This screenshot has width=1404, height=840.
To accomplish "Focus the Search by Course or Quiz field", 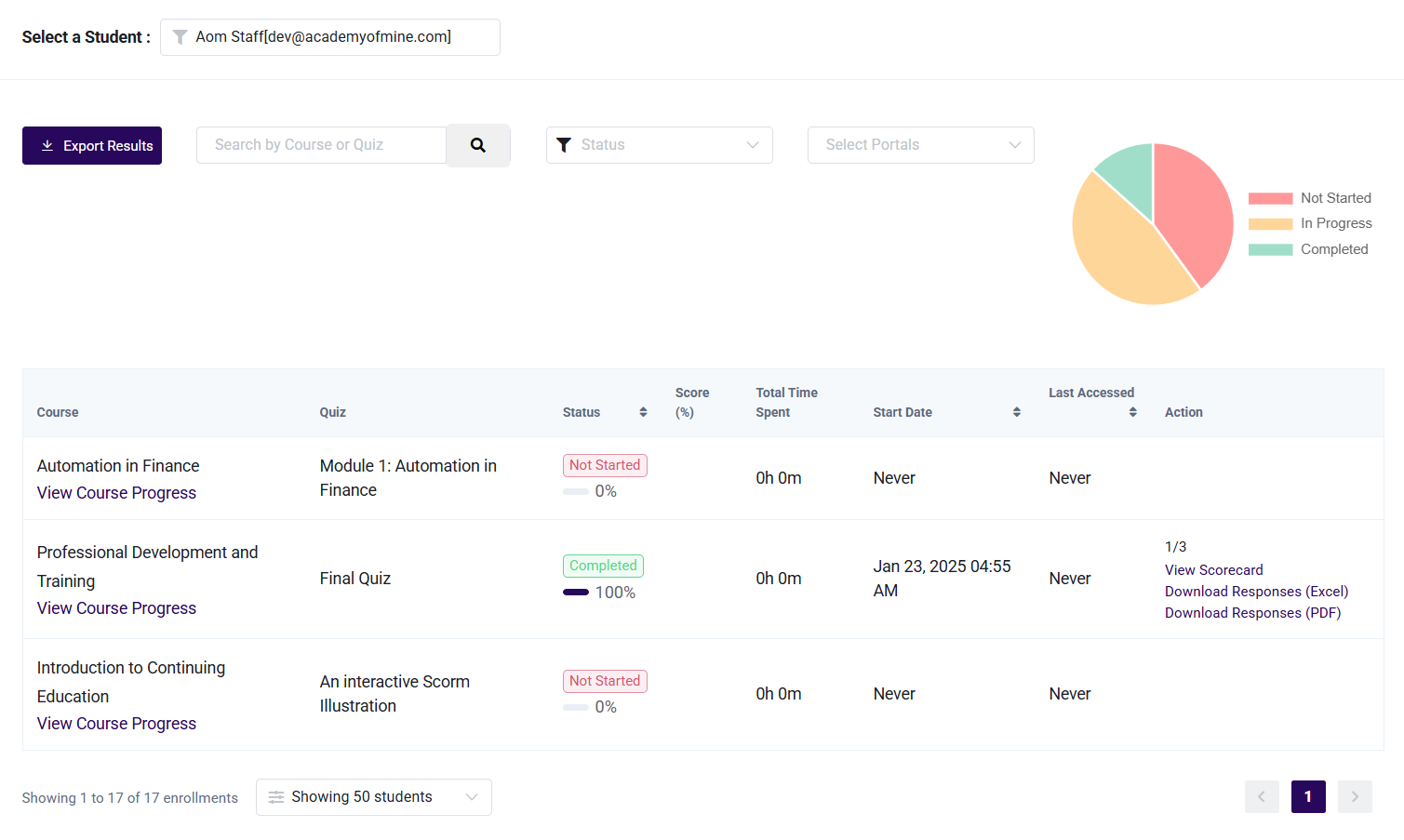I will 321,145.
